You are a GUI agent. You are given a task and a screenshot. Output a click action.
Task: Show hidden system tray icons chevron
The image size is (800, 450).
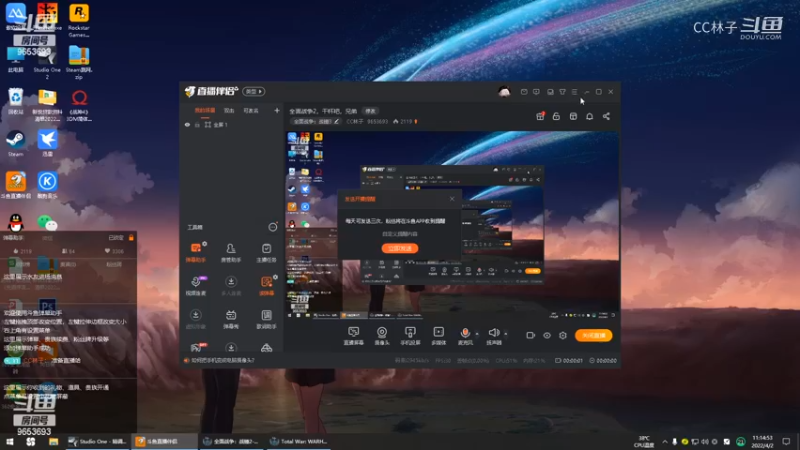coord(665,441)
